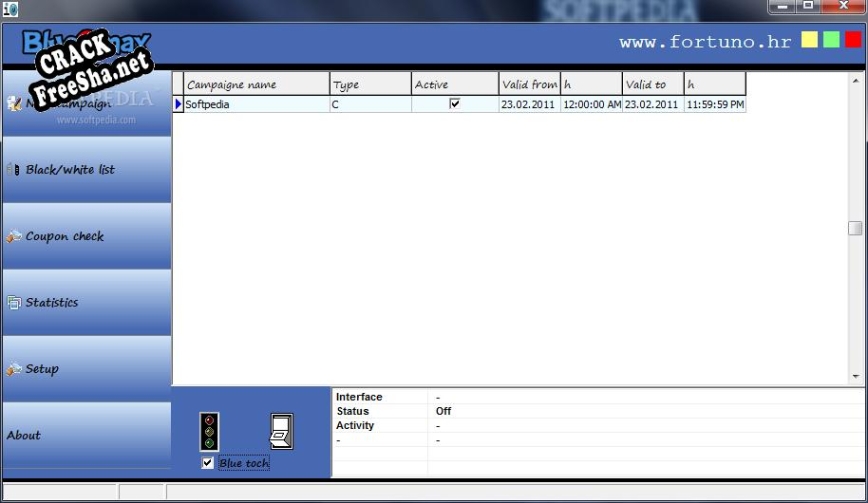Toggle the Blue toch checkbox
This screenshot has width=868, height=503.
[208, 463]
